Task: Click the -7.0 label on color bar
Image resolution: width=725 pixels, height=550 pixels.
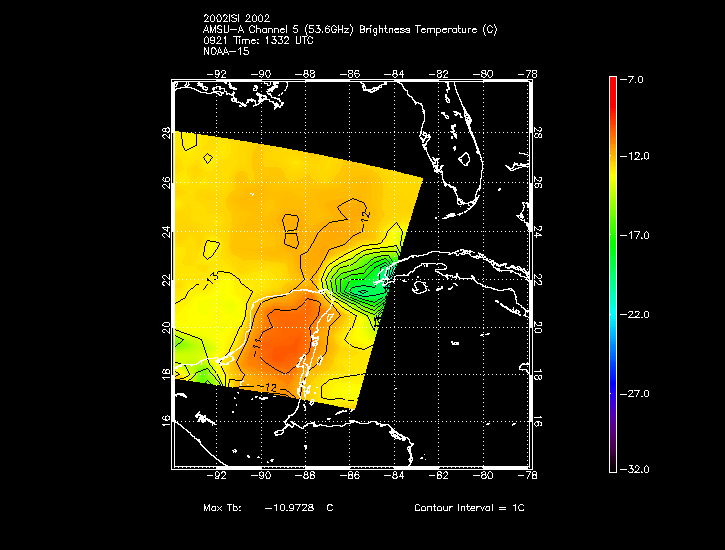Action: coord(631,80)
